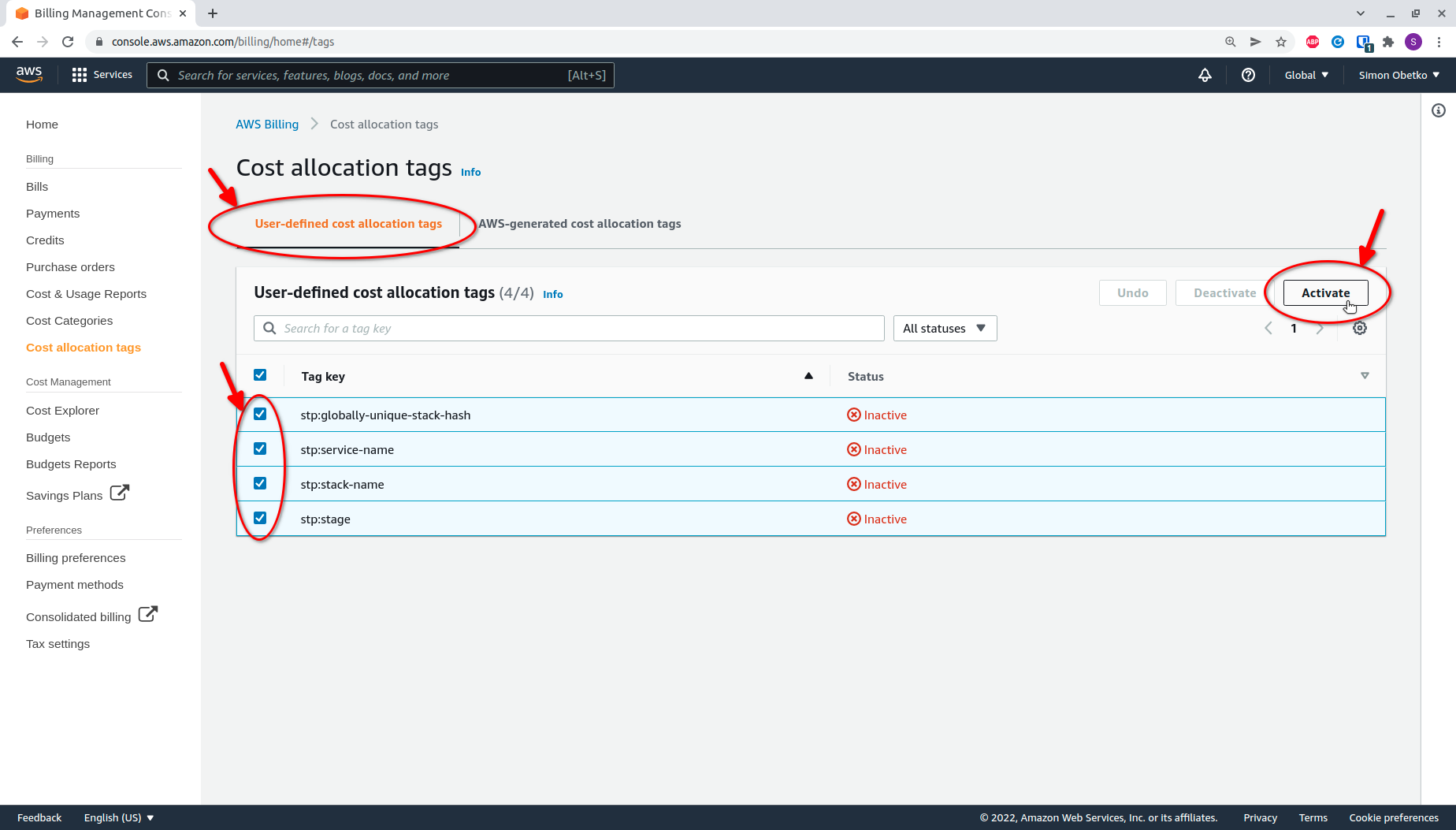Open Bills in the sidebar
The height and width of the screenshot is (830, 1456).
37,187
